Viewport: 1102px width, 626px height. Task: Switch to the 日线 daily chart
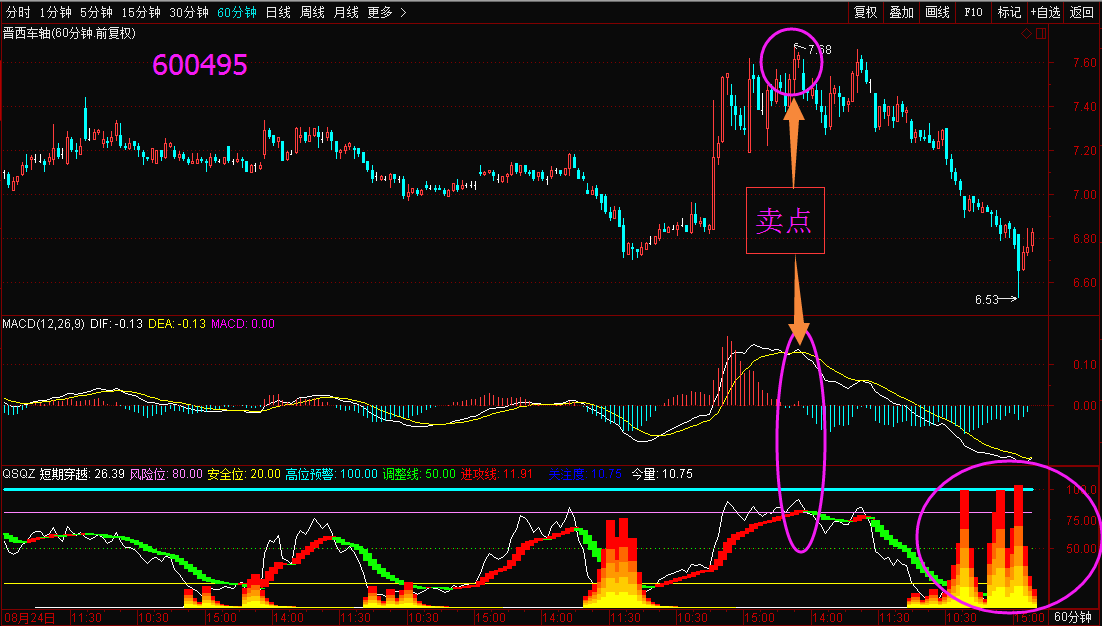(x=278, y=12)
